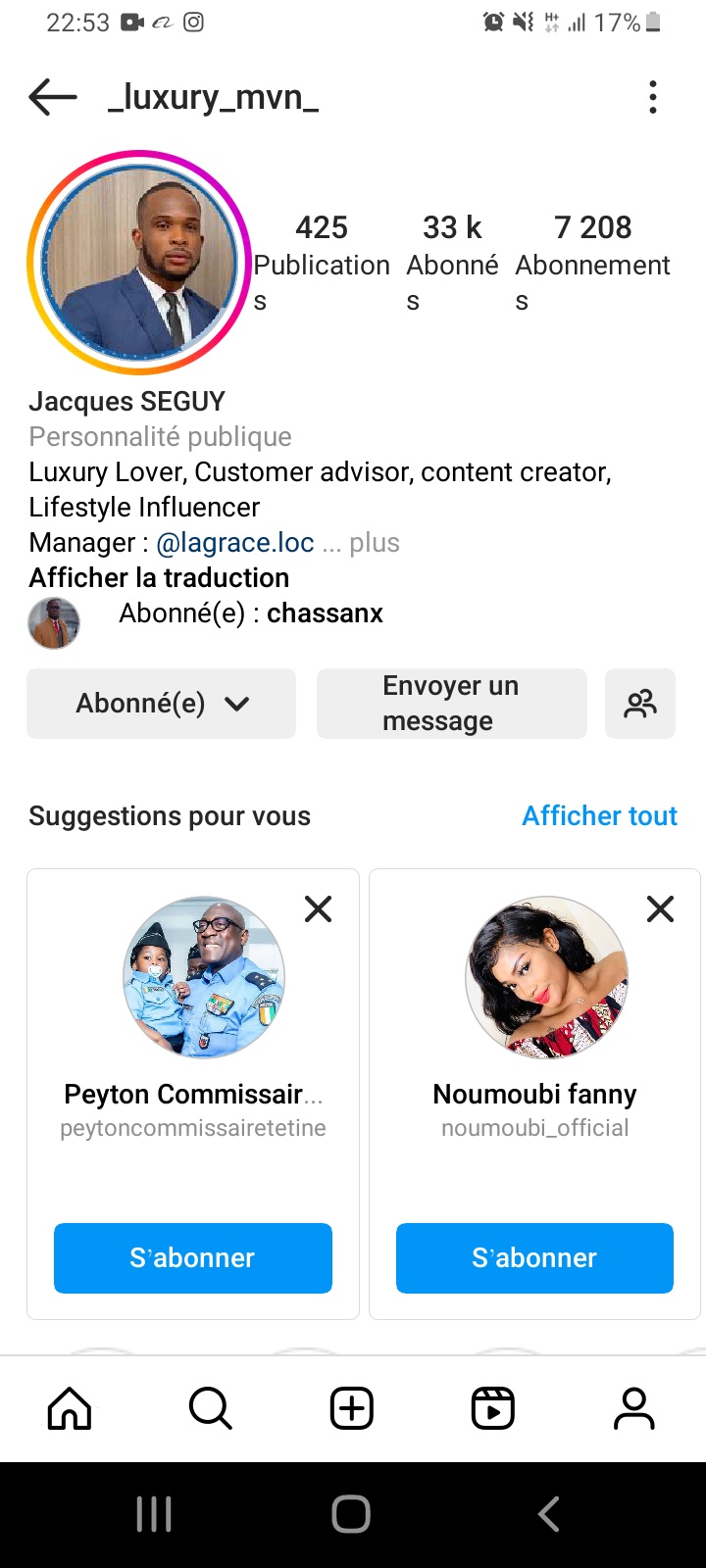This screenshot has width=706, height=1568.
Task: Open the similar accounts suggestion icon
Action: (x=640, y=704)
